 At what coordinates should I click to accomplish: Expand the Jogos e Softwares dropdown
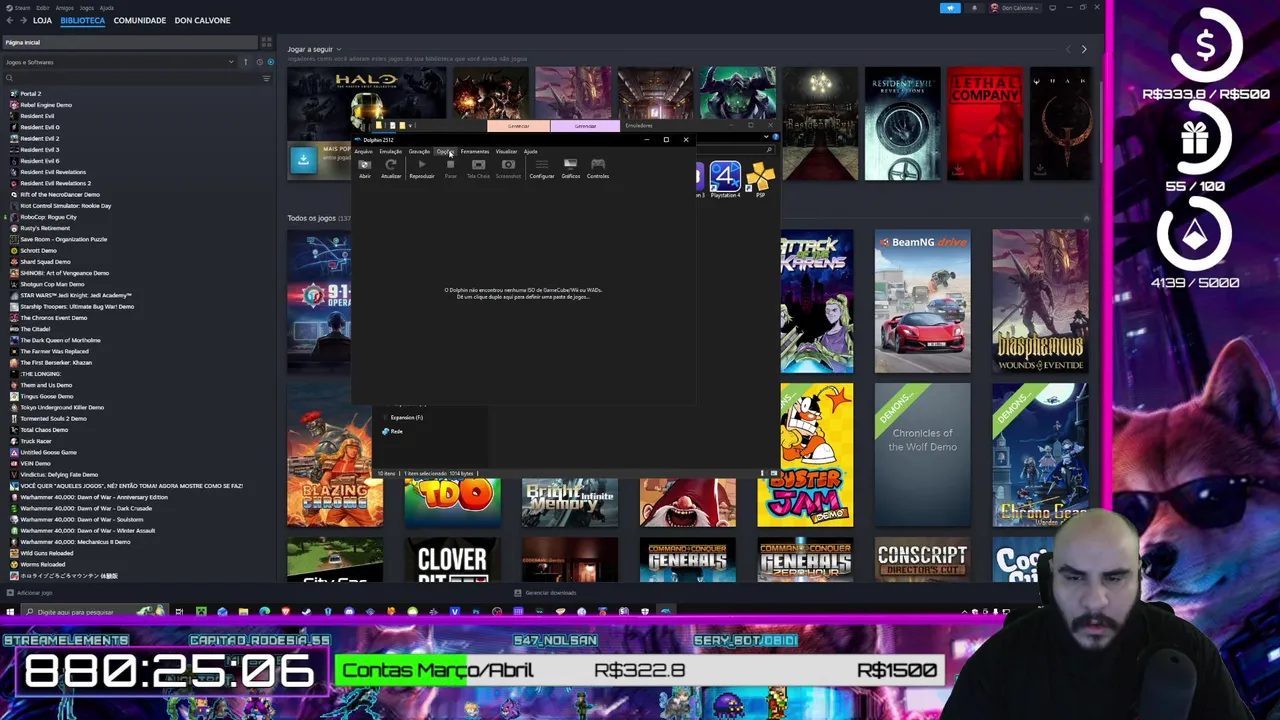tap(120, 62)
